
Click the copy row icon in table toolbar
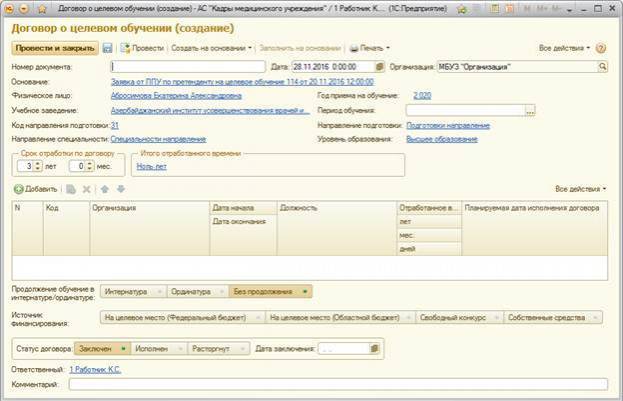click(71, 189)
